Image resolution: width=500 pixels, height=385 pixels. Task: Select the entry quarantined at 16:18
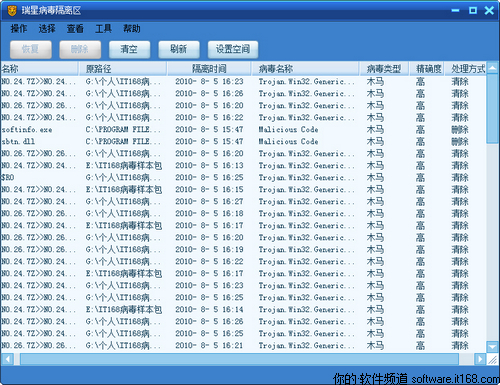pyautogui.click(x=243, y=213)
